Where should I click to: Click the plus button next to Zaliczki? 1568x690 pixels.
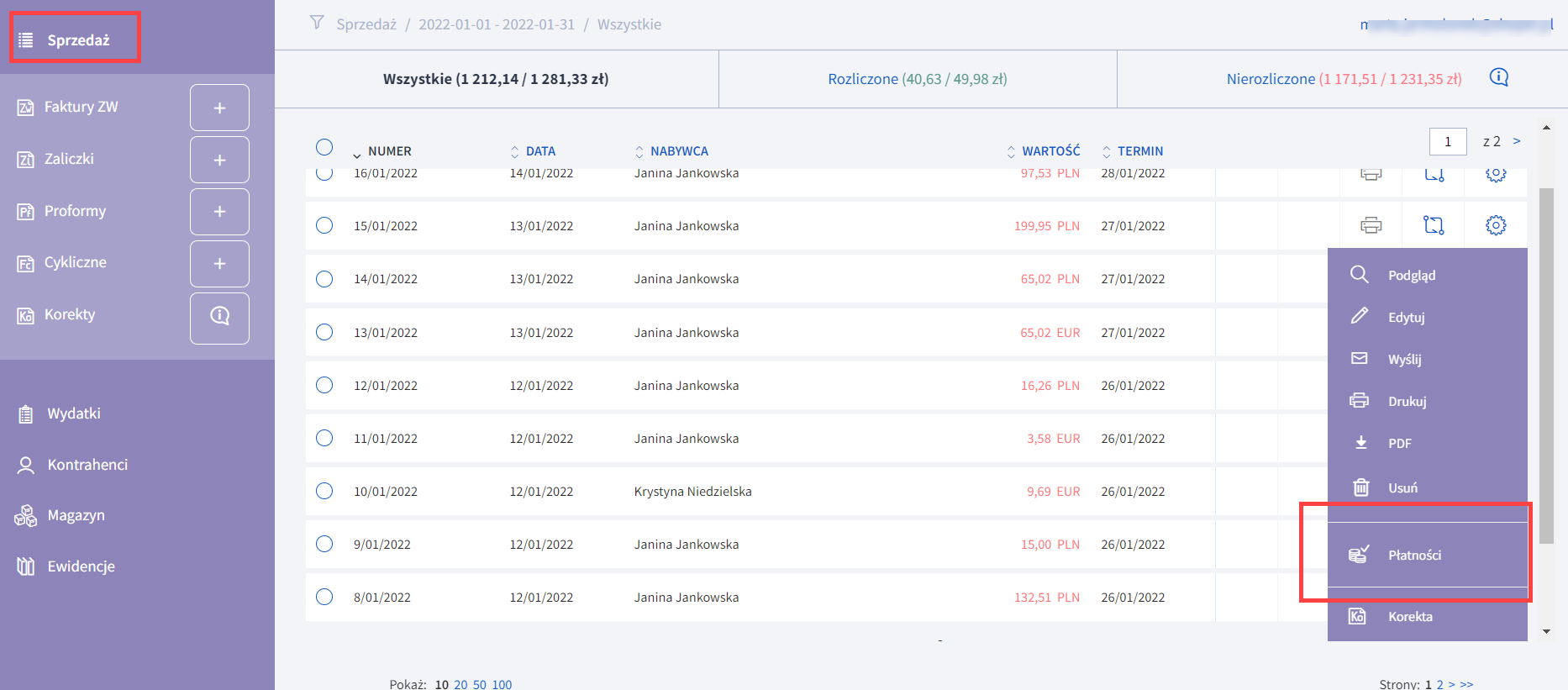(219, 160)
